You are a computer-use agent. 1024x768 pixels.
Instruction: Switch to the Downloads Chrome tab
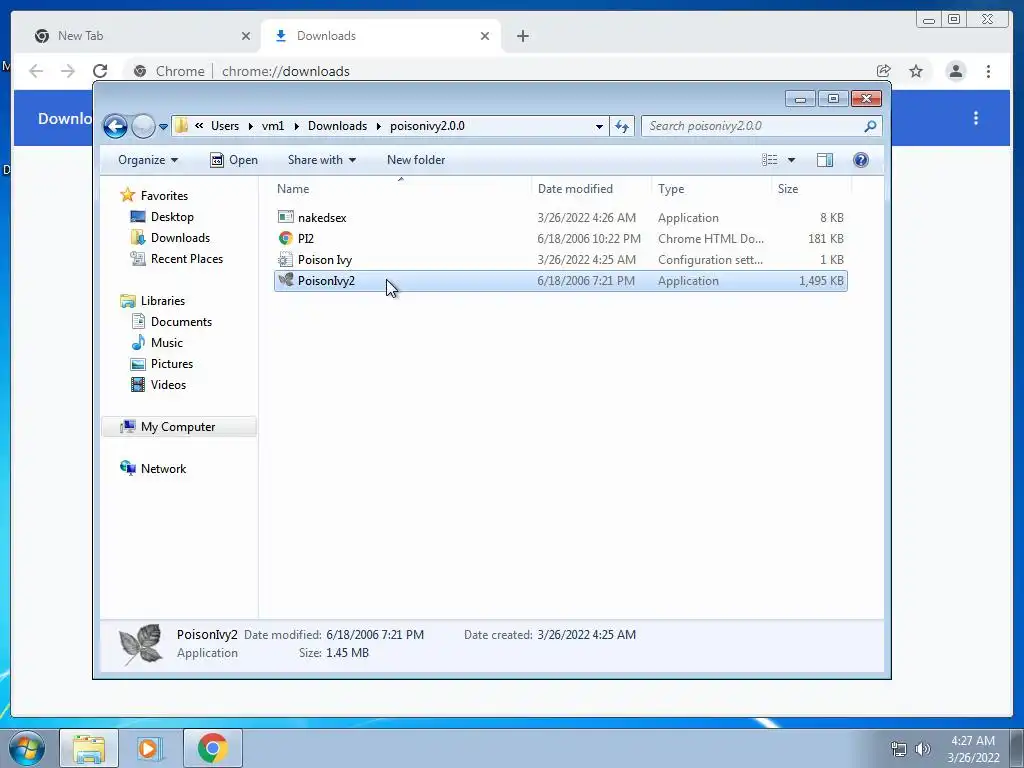coord(381,36)
